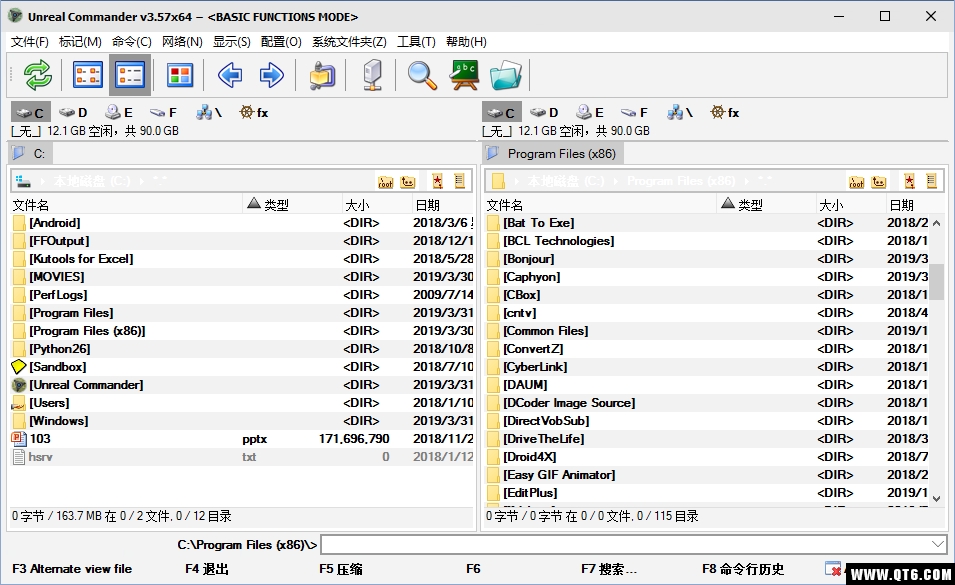
Task: Click the F7 搜索 button
Action: point(608,569)
